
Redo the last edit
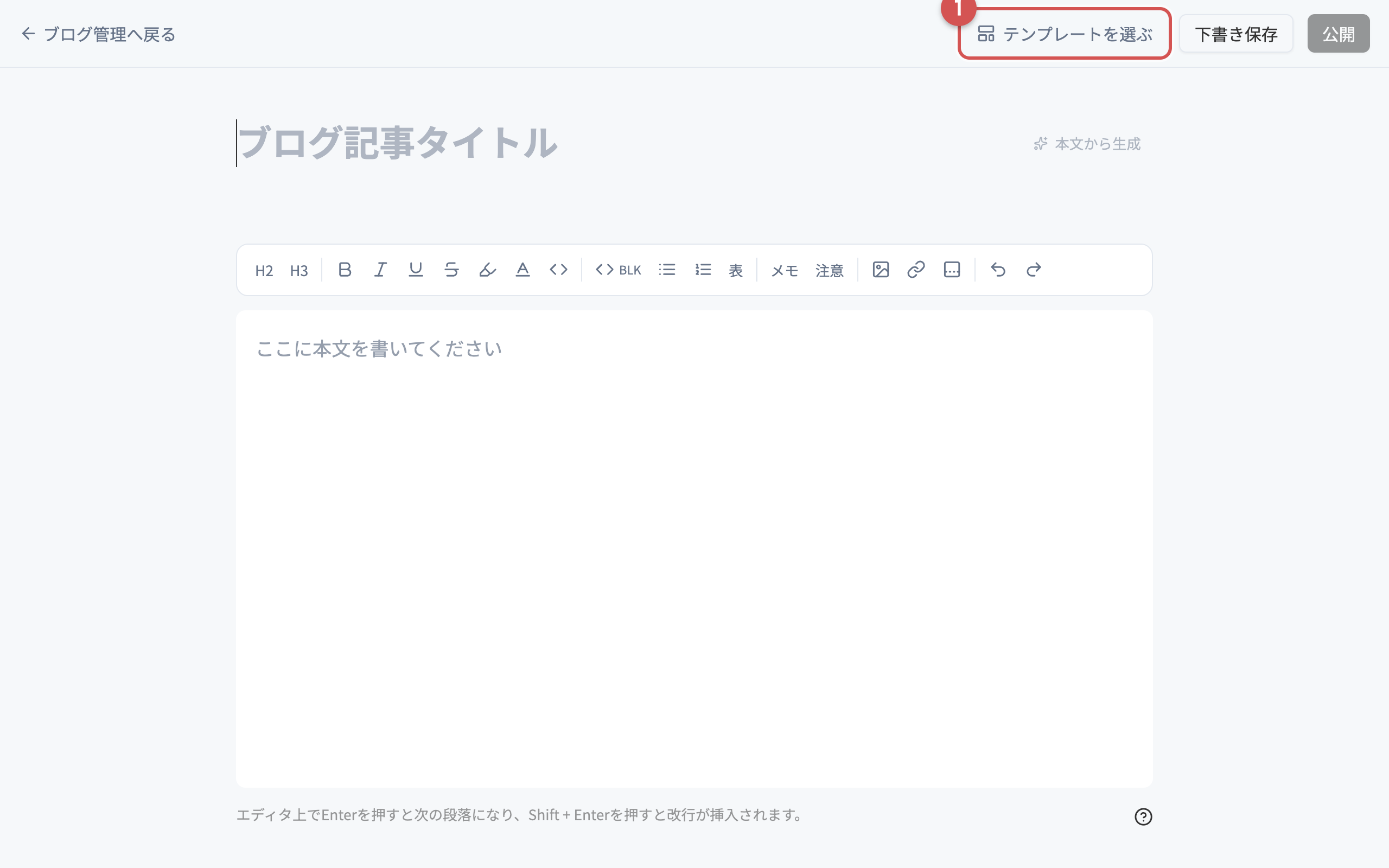click(x=1034, y=269)
